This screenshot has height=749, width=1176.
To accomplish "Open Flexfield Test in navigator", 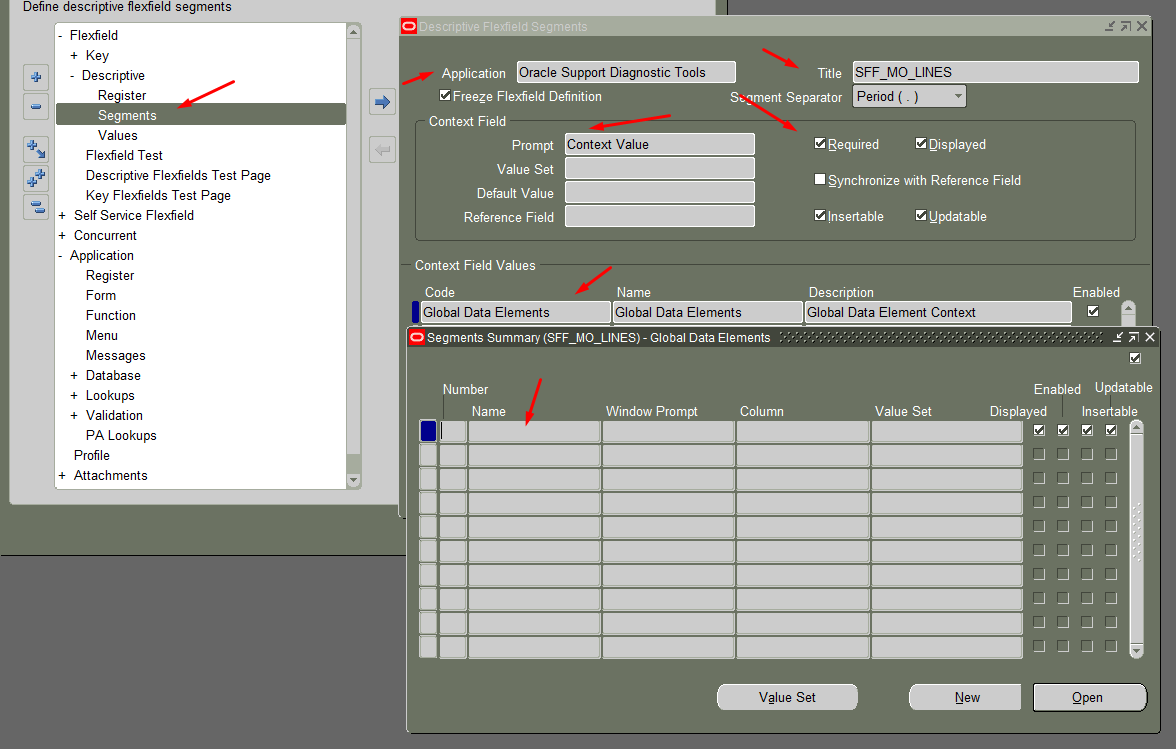I will tap(124, 155).
